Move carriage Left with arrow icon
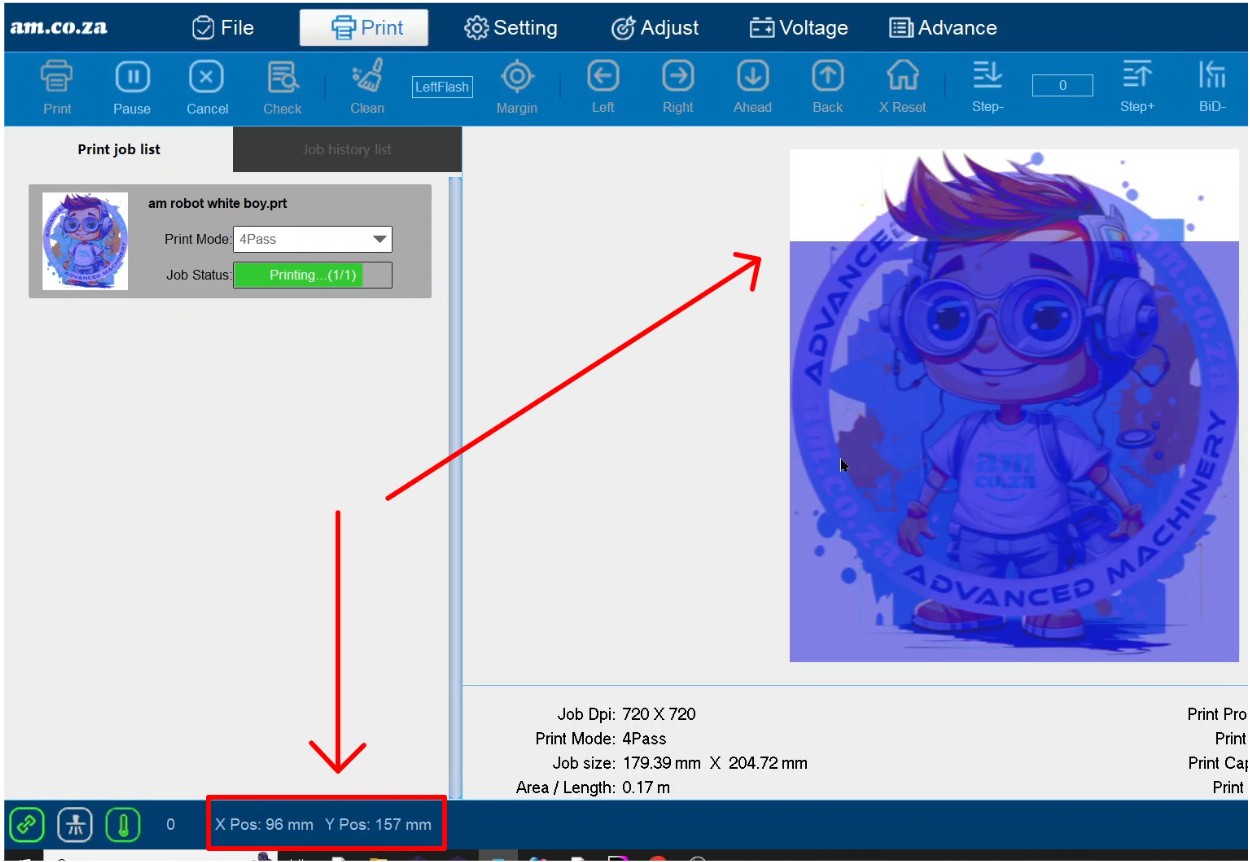Image resolution: width=1250 pixels, height=862 pixels. pyautogui.click(x=603, y=76)
